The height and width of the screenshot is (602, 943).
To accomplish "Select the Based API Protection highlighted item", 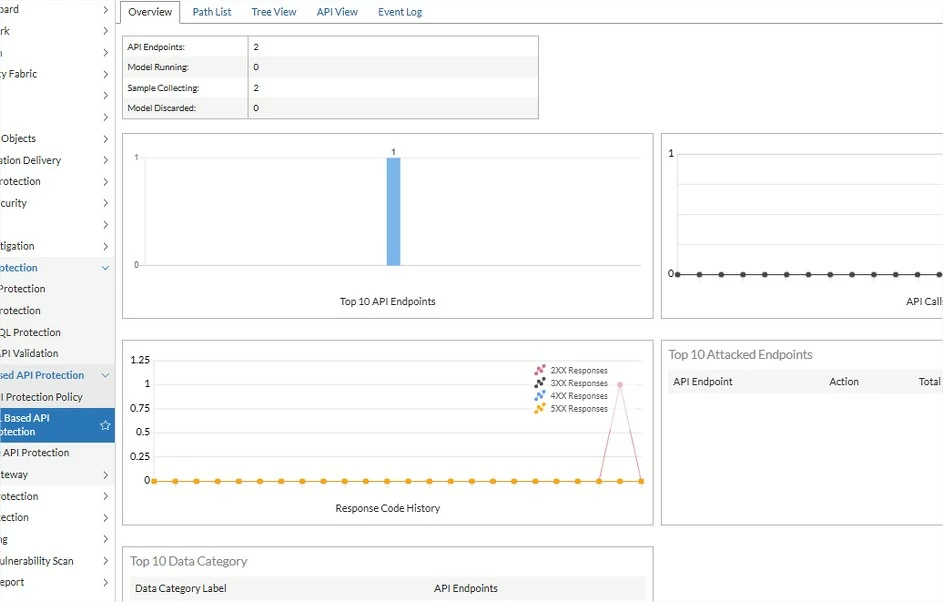I will [x=57, y=425].
